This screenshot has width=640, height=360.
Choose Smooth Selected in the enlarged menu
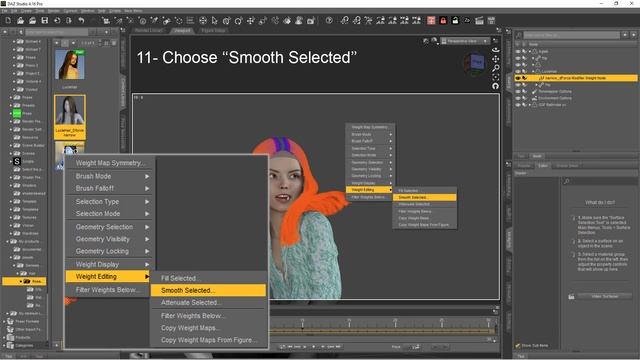tap(208, 290)
